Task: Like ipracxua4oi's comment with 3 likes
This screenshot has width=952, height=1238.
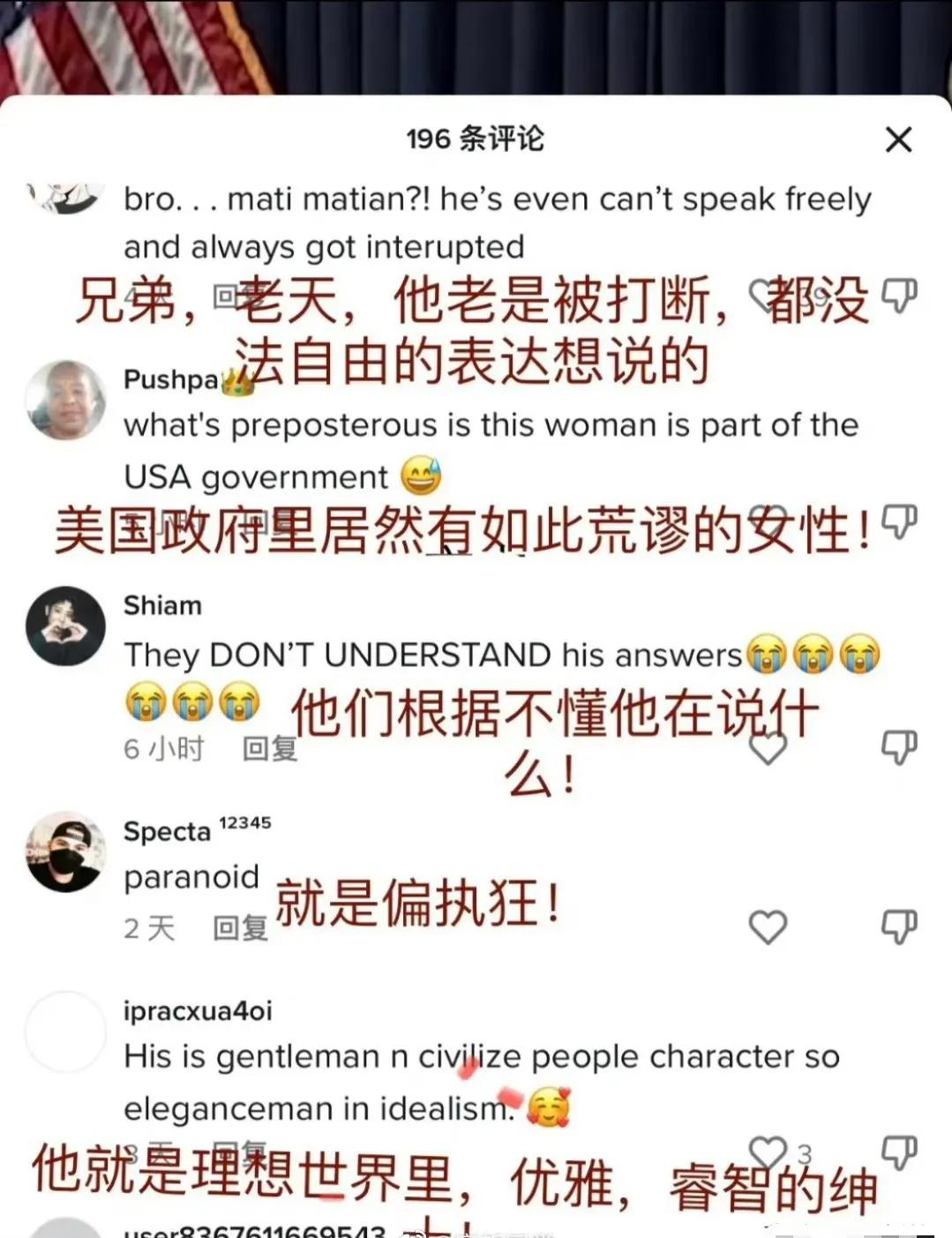Action: pyautogui.click(x=768, y=1152)
